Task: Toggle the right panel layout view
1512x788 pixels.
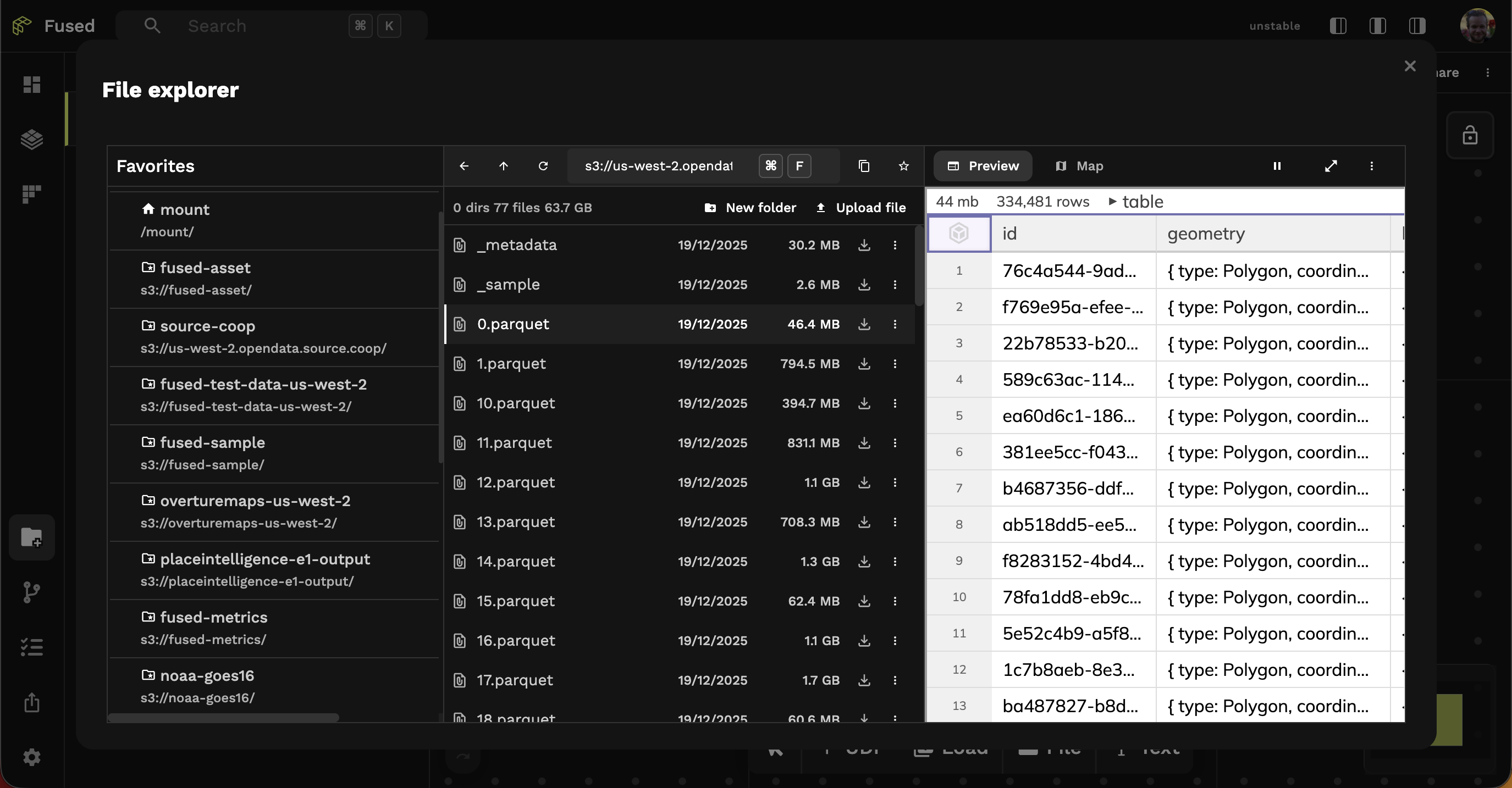Action: coord(1417,26)
